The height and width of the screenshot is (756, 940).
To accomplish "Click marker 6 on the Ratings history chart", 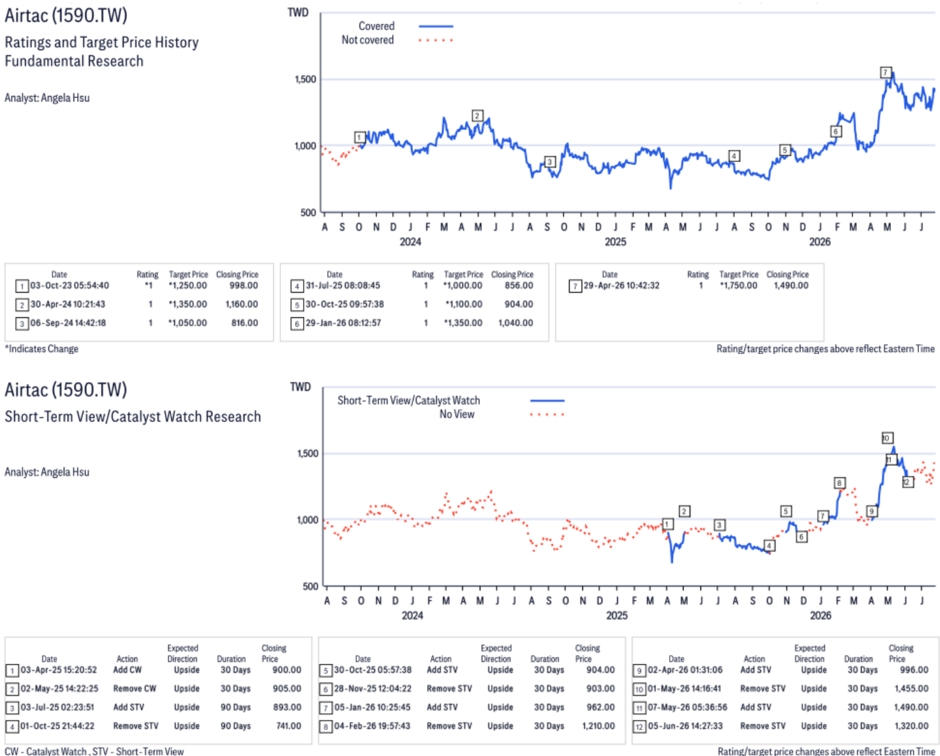I will pos(836,131).
